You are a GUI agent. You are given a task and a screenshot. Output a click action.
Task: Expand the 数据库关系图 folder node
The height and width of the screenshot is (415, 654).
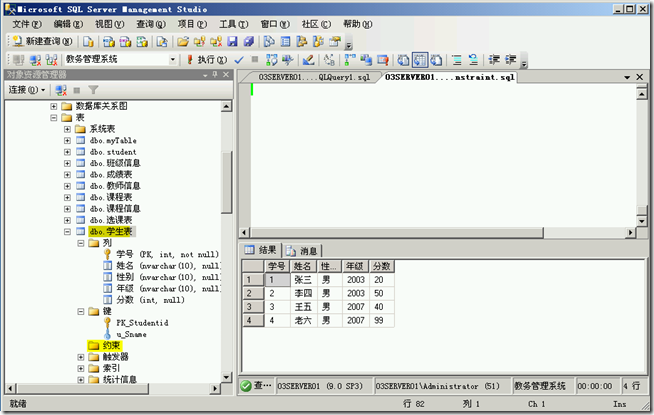tap(53, 106)
